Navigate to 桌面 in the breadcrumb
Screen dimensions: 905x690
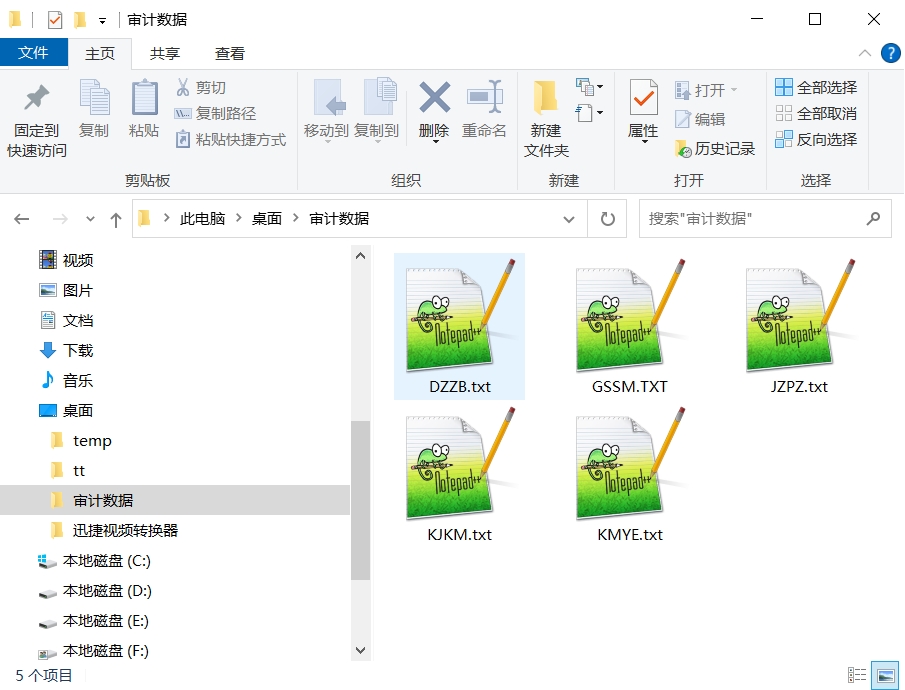266,218
